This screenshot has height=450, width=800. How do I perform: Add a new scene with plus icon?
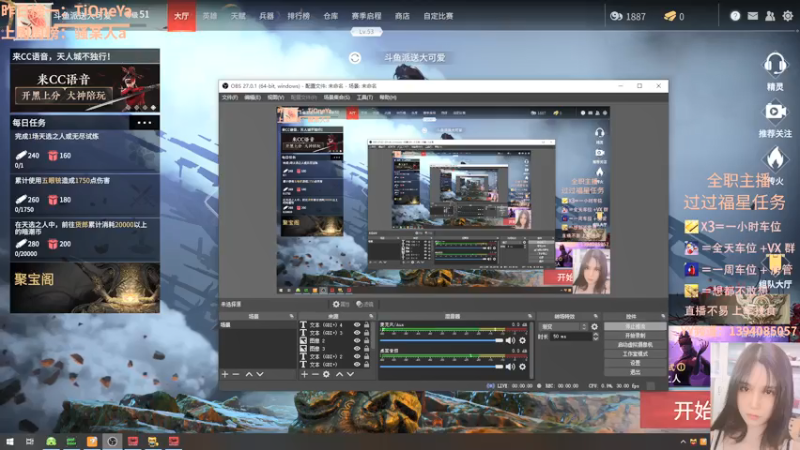[x=225, y=374]
